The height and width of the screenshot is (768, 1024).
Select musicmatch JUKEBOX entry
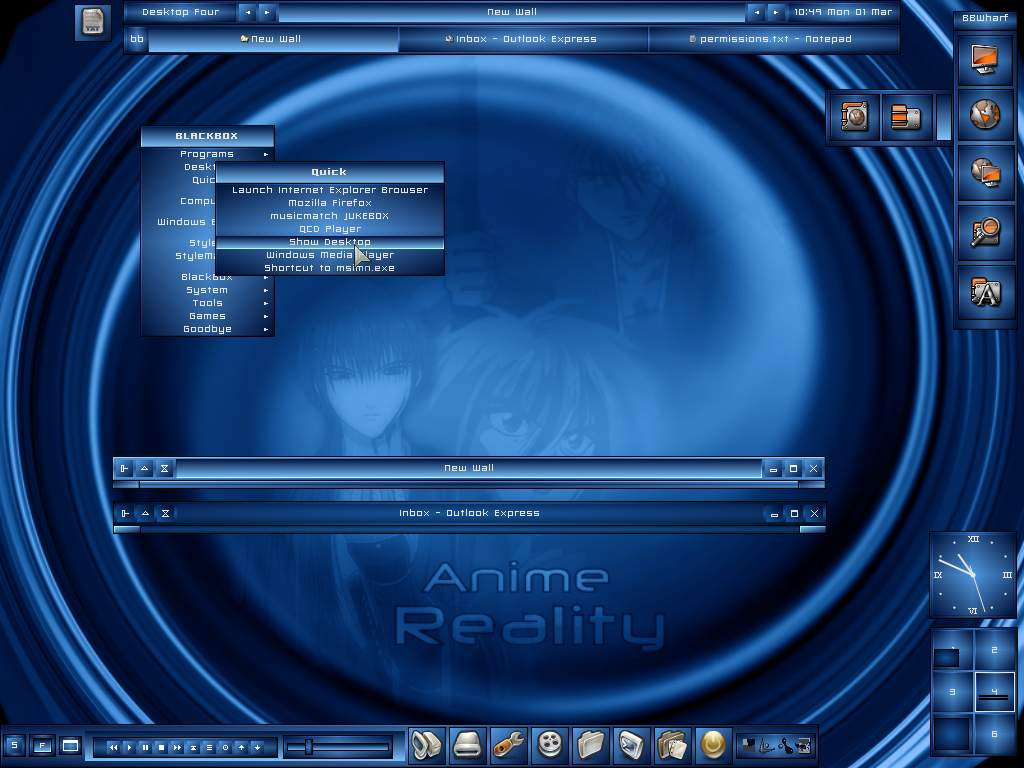(330, 216)
